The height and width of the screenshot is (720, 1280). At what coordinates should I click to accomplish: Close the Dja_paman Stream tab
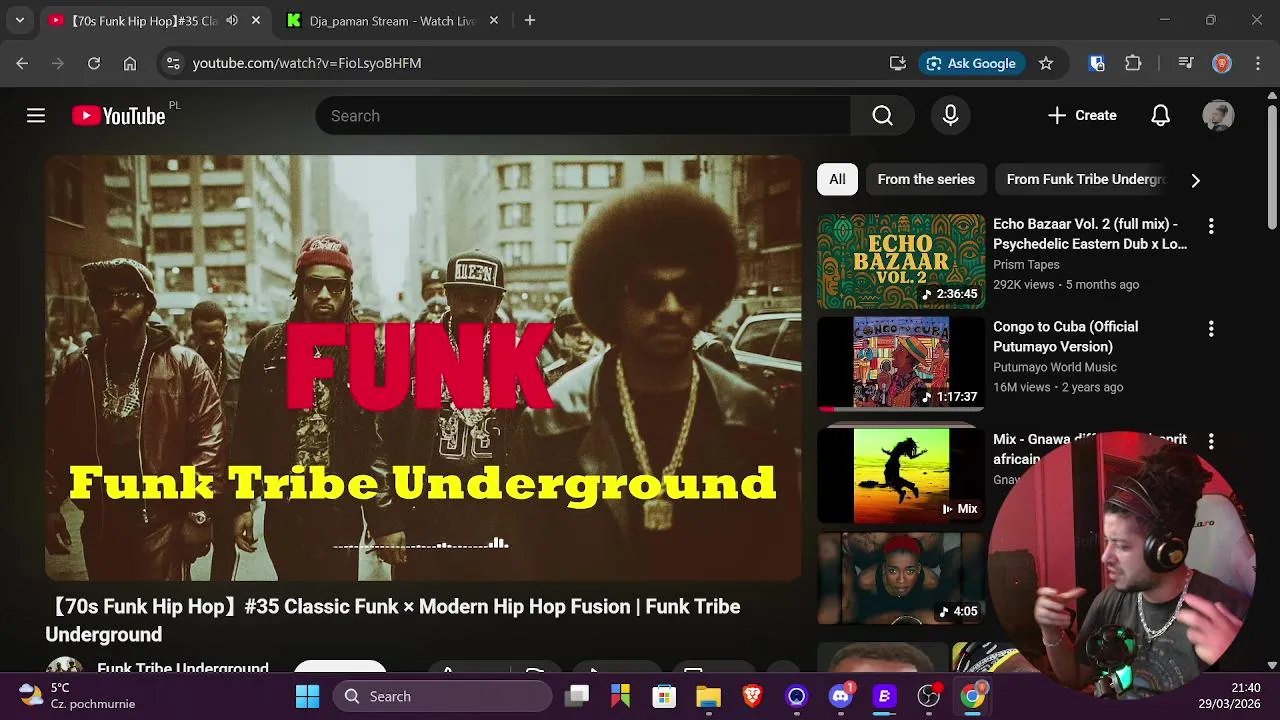(494, 20)
